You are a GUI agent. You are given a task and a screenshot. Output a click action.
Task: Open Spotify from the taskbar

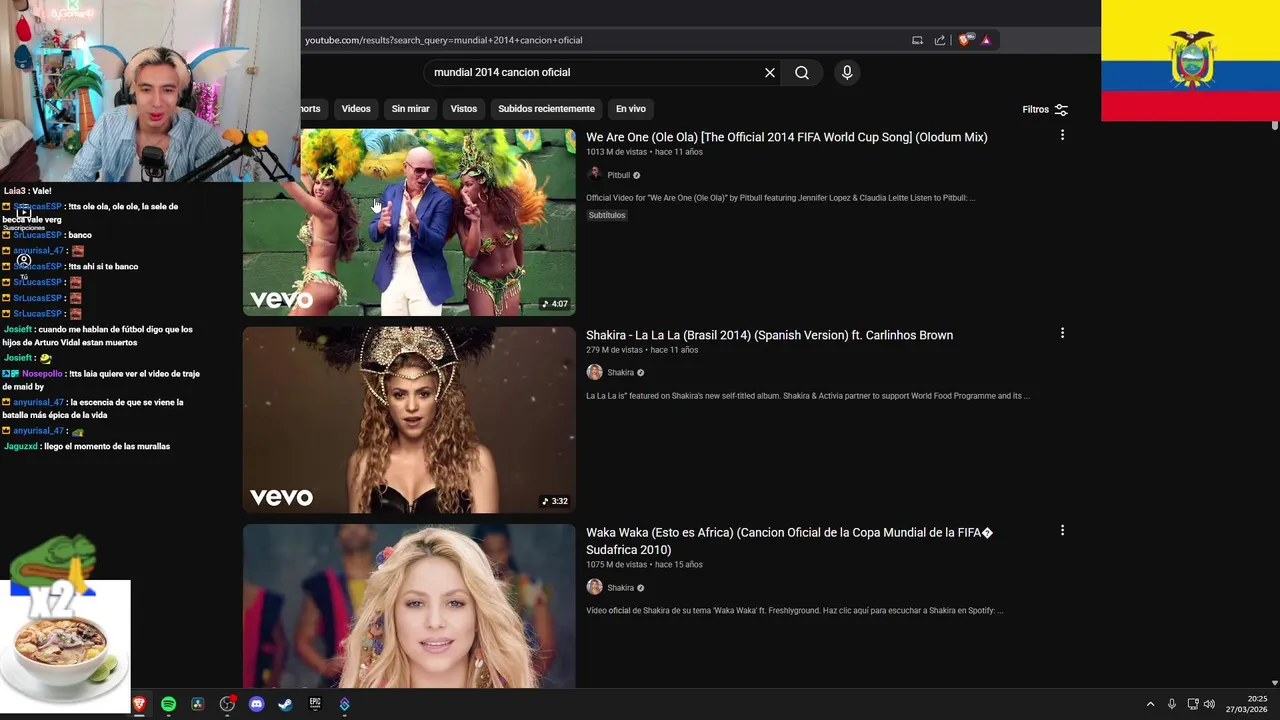click(x=168, y=704)
